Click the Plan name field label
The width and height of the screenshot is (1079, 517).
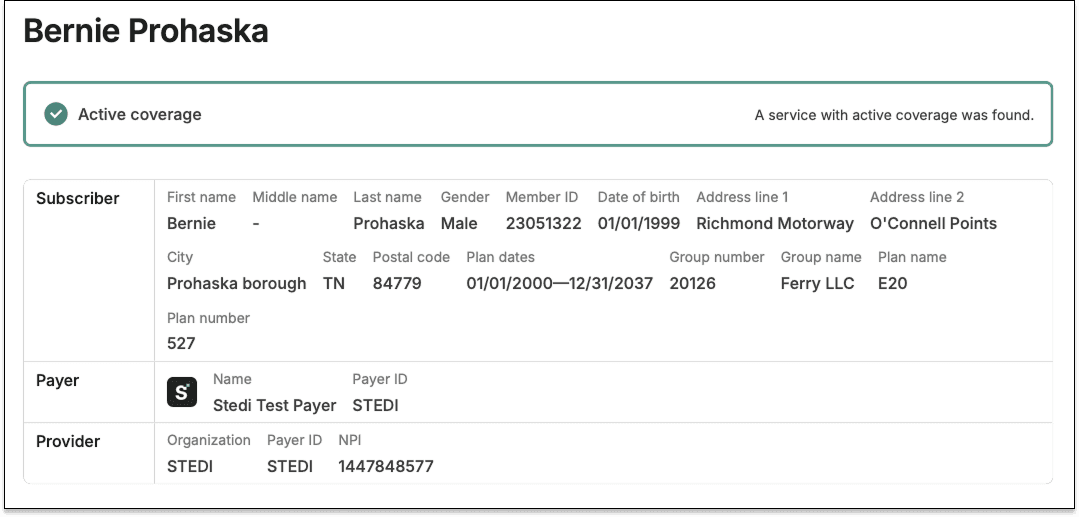912,257
